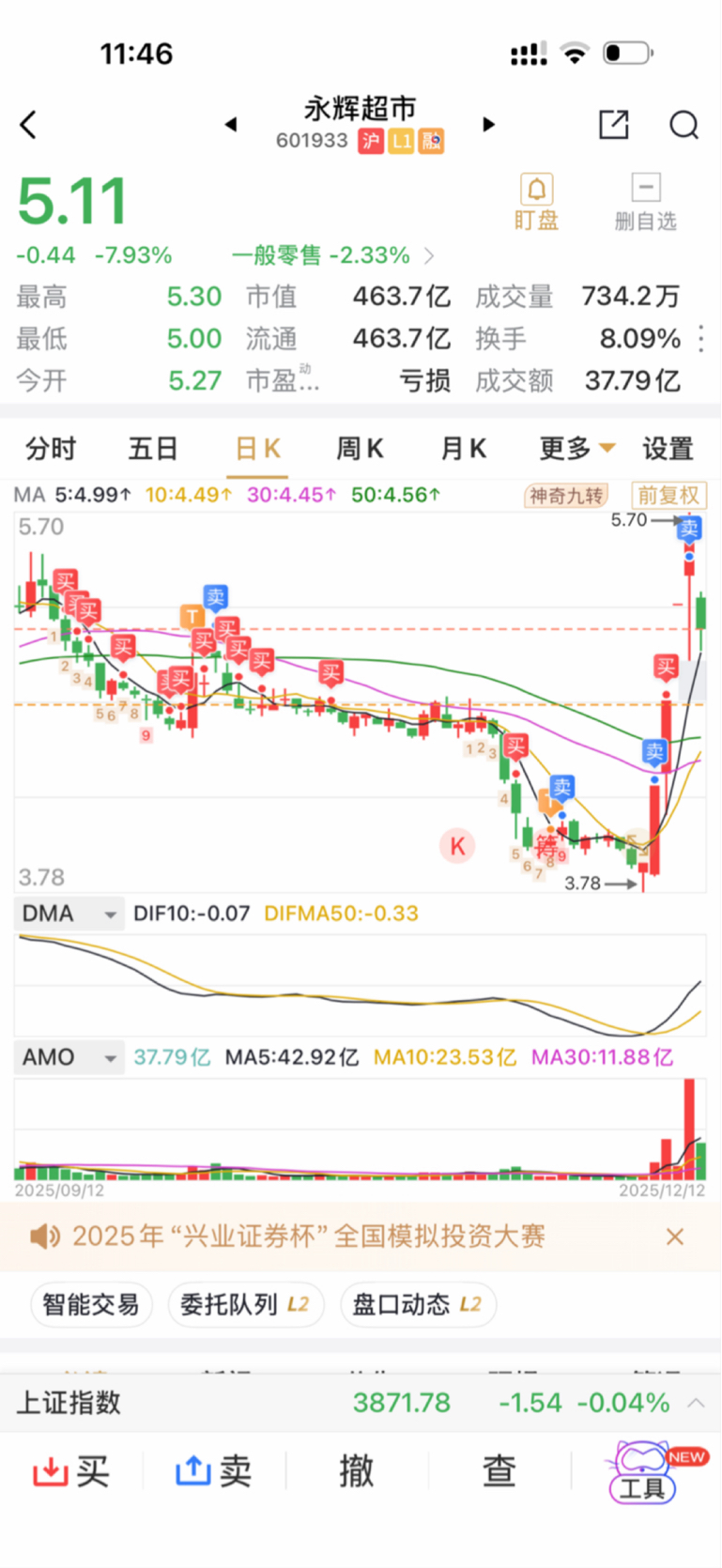Viewport: 722px width, 1568px height.
Task: Switch to previous stock with left triangle
Action: coord(231,124)
